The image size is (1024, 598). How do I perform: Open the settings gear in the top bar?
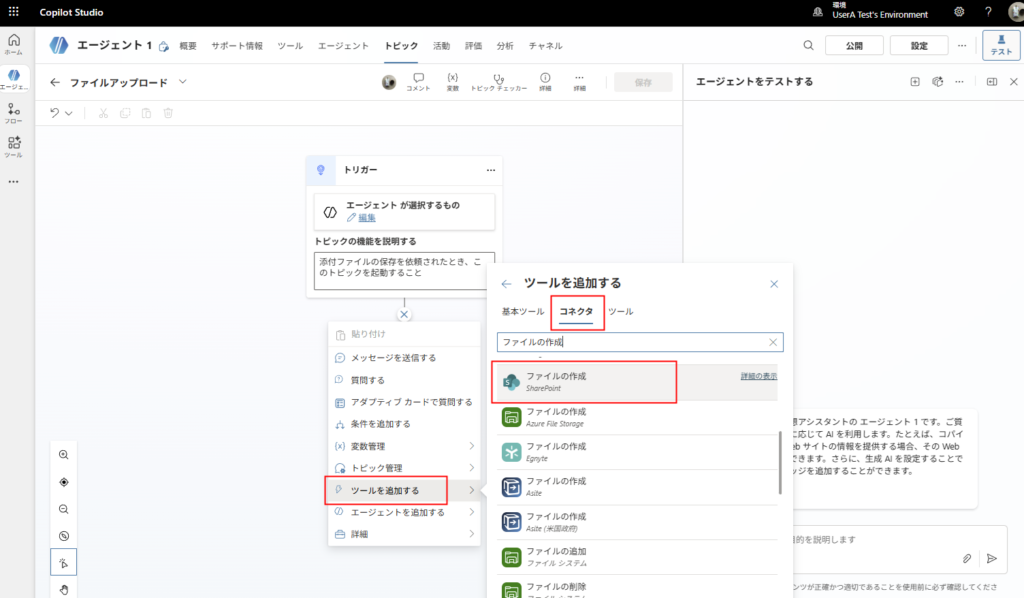[958, 13]
